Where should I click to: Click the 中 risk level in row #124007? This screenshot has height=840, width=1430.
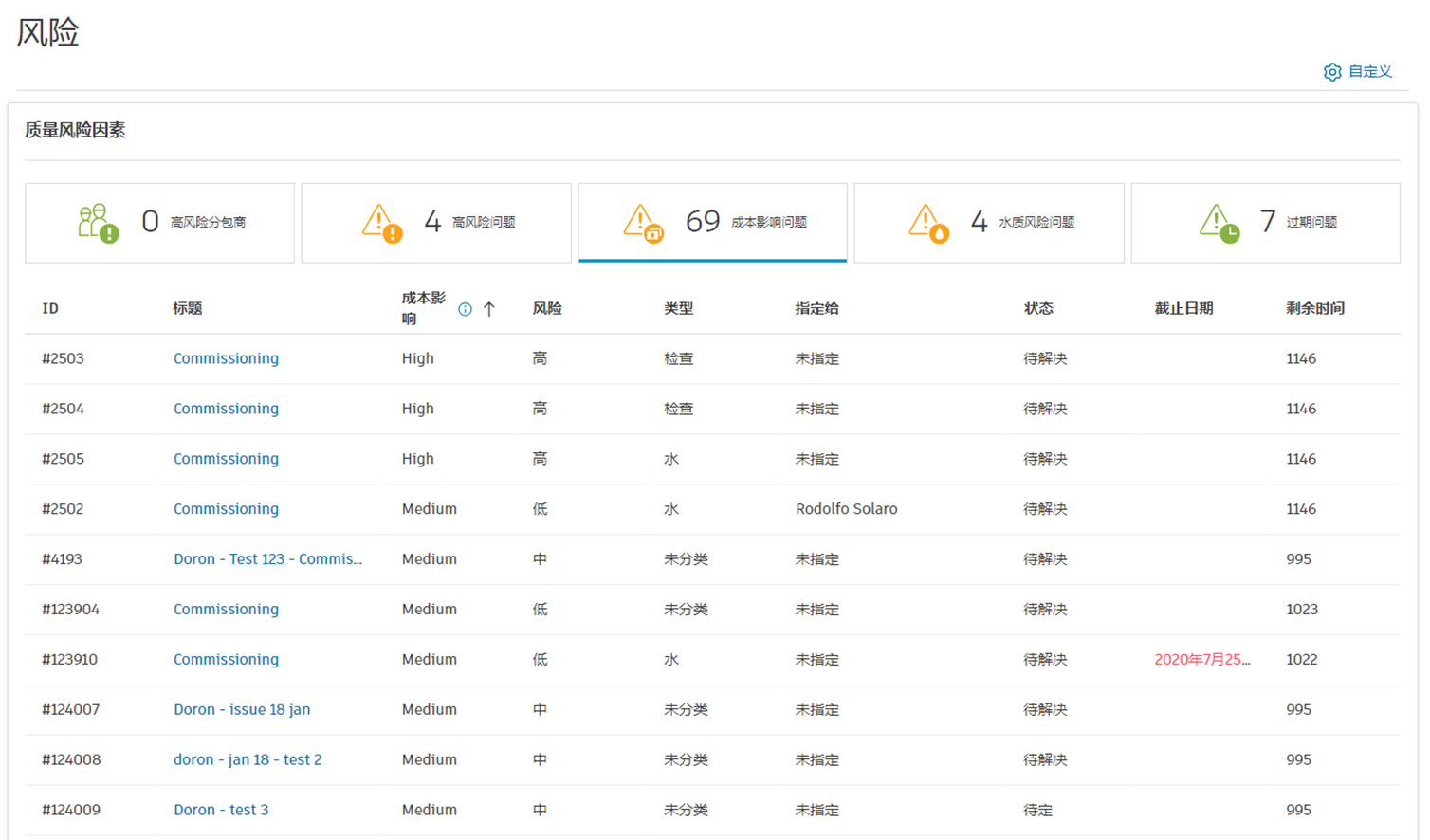point(540,710)
